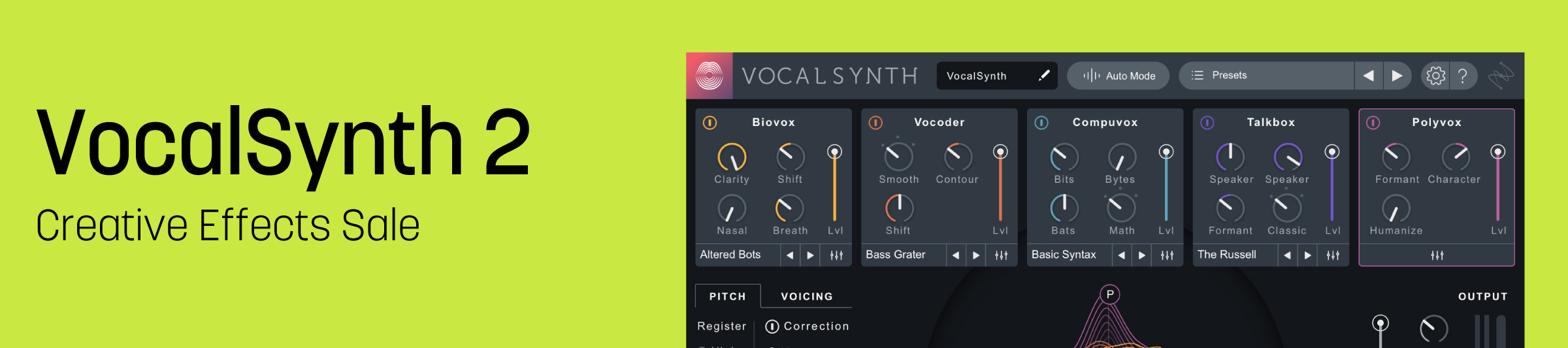This screenshot has width=1568, height=348.
Task: Toggle Pitch Correction power button
Action: [x=772, y=326]
